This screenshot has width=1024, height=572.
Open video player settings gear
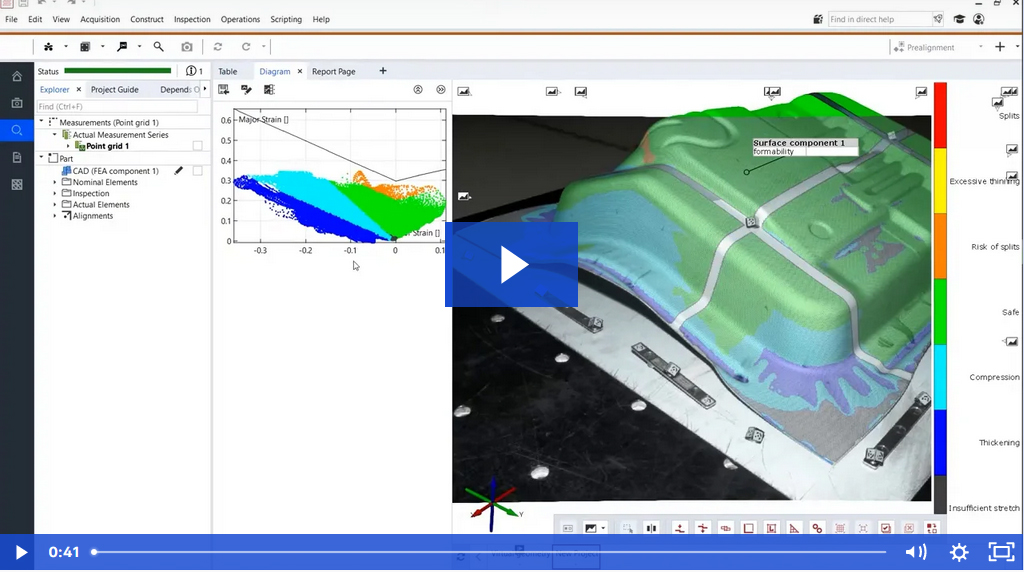tap(959, 552)
